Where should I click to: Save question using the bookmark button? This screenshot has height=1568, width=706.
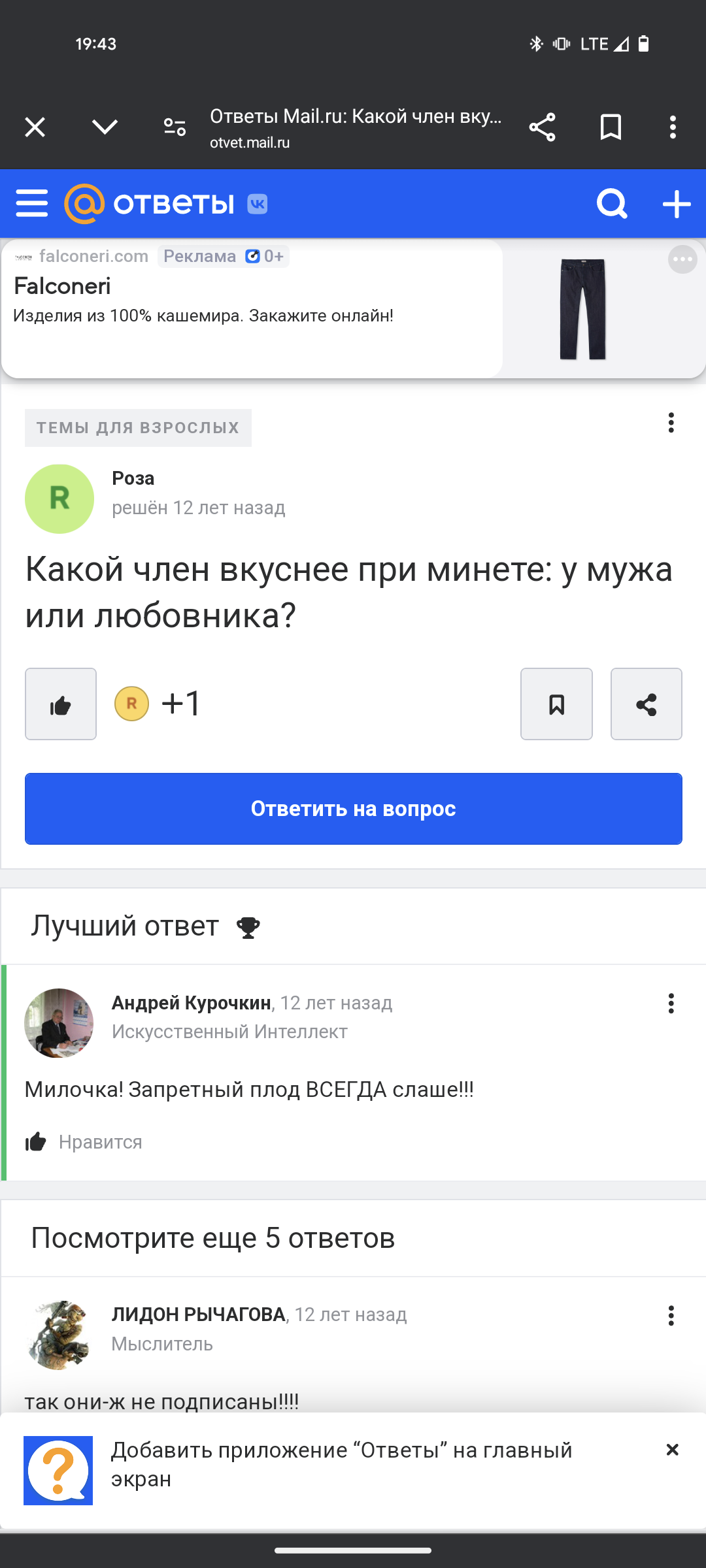coord(556,704)
